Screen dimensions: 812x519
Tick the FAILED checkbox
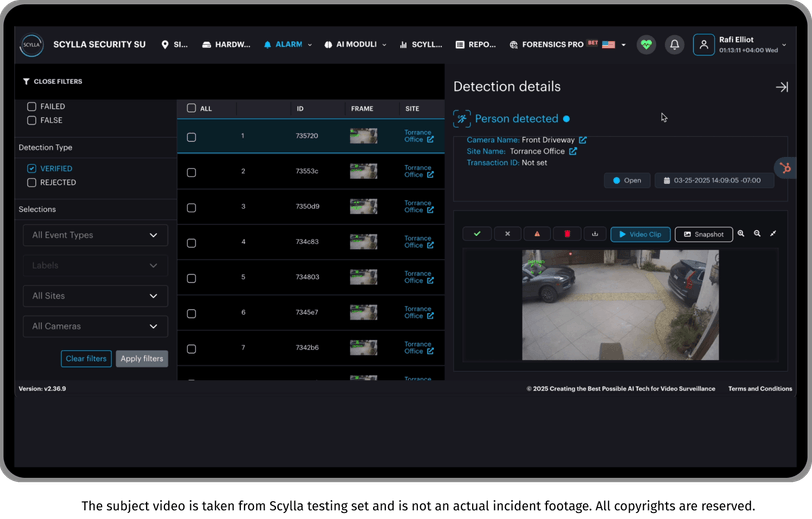(32, 106)
